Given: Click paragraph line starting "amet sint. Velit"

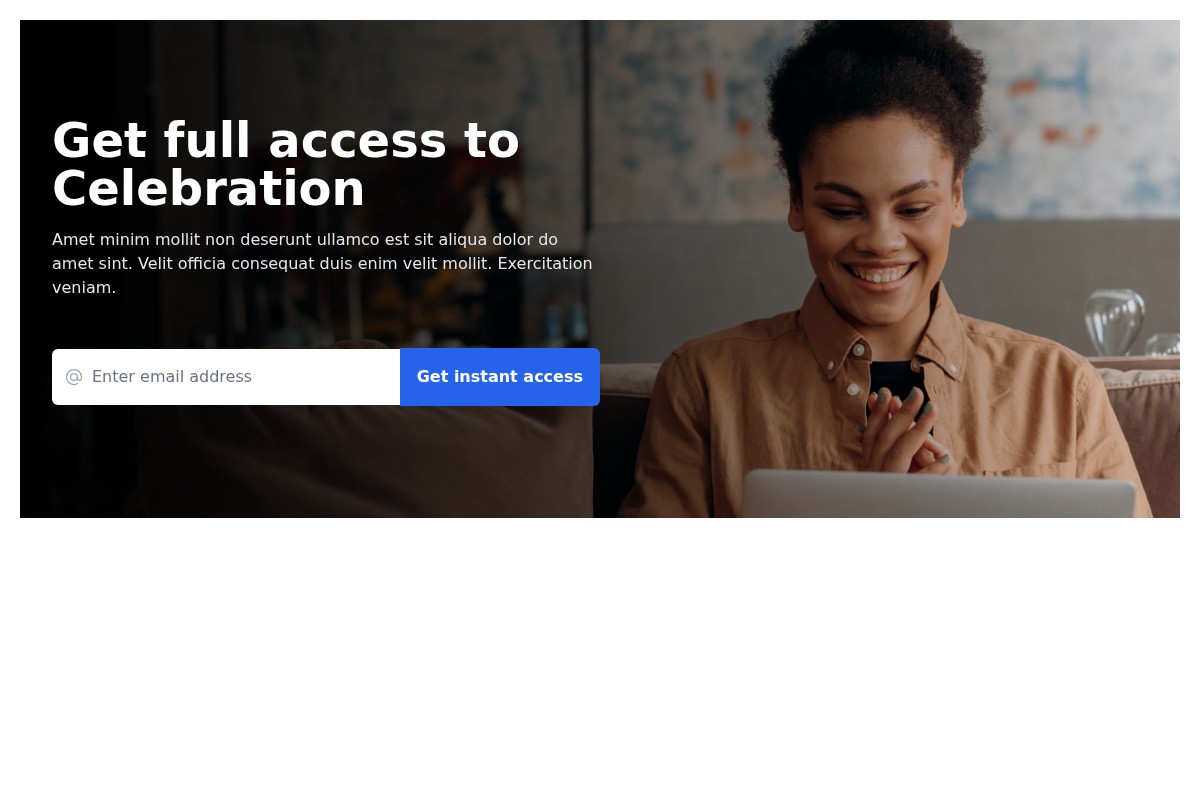Looking at the screenshot, I should click(322, 264).
